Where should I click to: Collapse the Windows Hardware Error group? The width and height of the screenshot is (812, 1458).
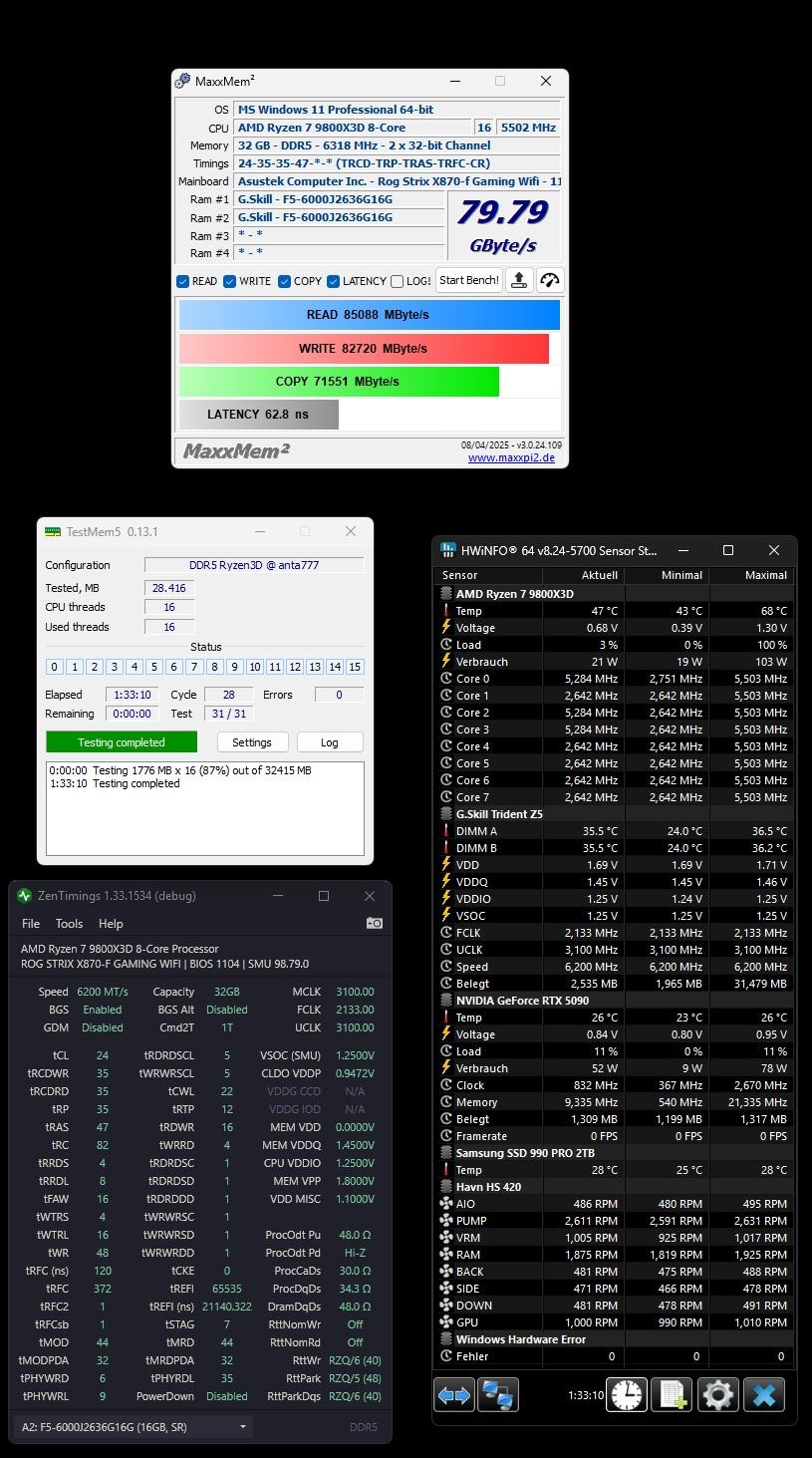pyautogui.click(x=446, y=1339)
